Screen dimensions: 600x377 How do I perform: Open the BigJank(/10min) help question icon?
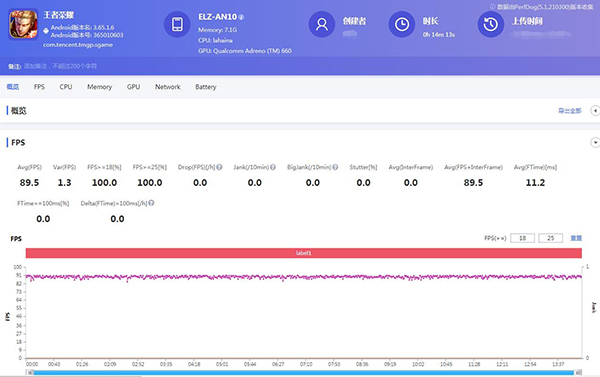pos(335,167)
